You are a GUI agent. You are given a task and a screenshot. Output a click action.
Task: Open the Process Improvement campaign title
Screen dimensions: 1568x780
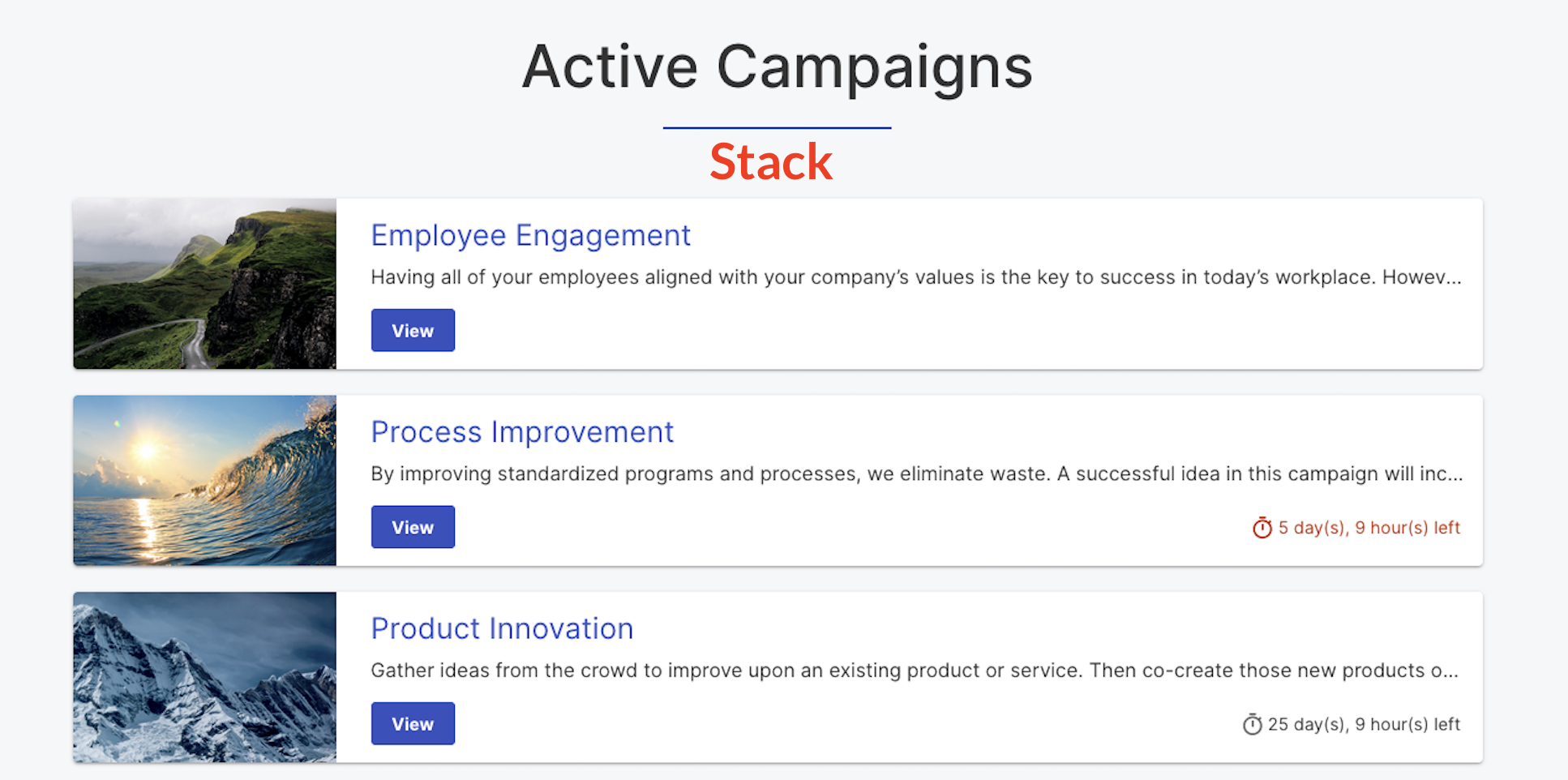coord(522,432)
